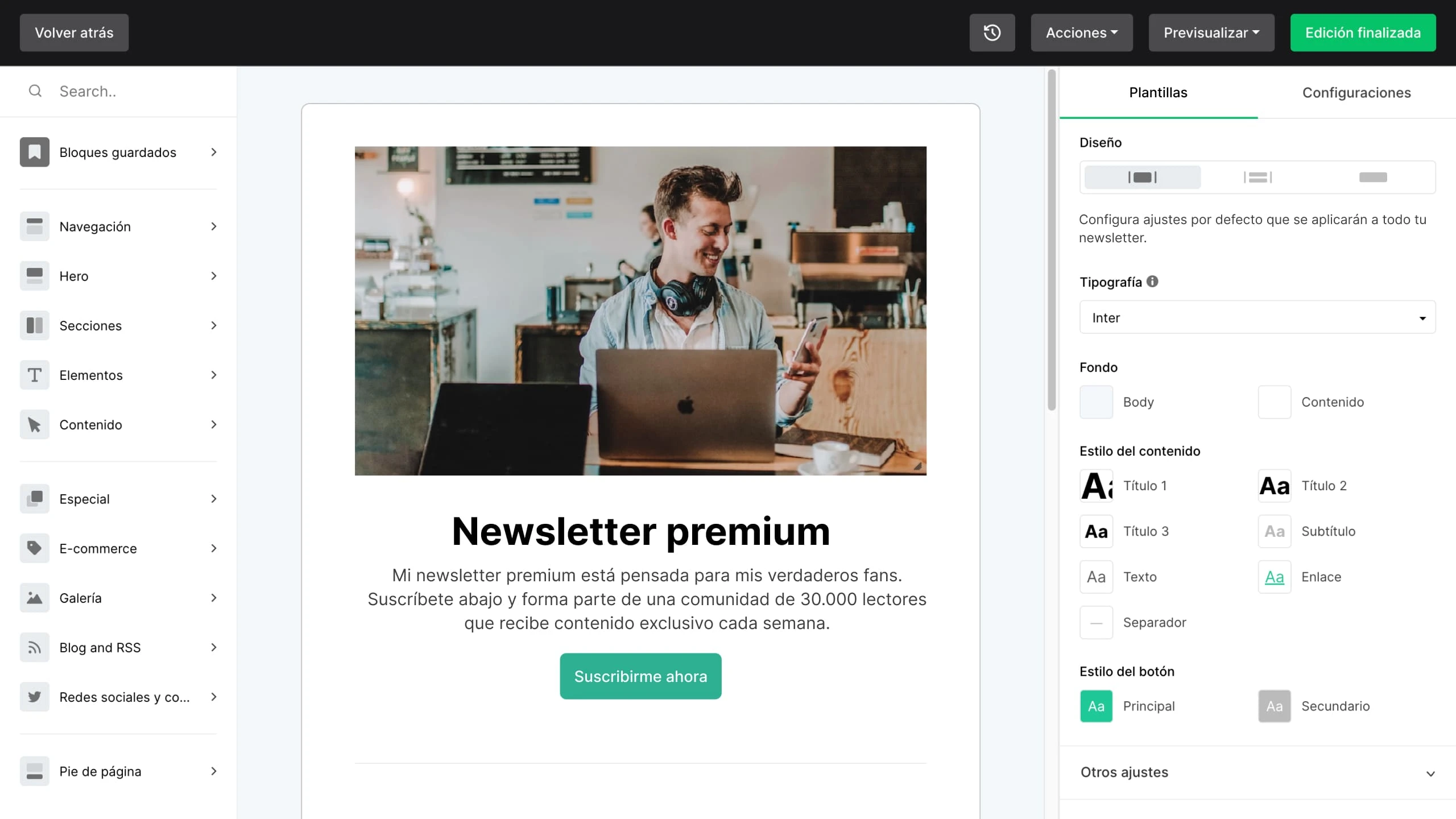Open the Acciones dropdown menu

click(1082, 32)
